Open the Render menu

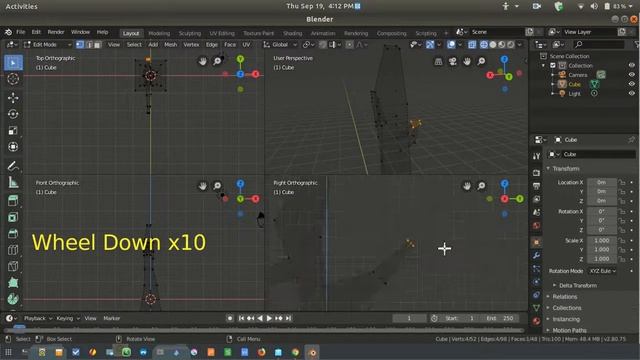tap(56, 32)
